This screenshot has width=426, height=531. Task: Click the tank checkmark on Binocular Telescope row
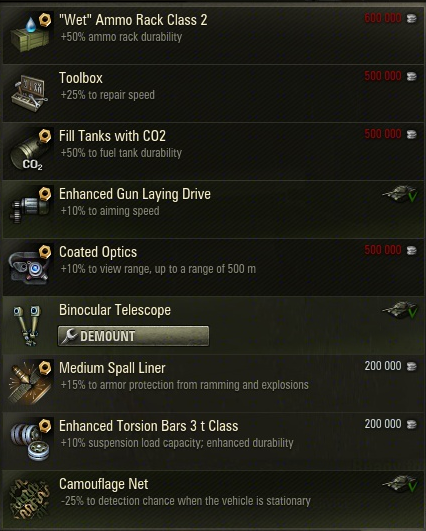[400, 310]
